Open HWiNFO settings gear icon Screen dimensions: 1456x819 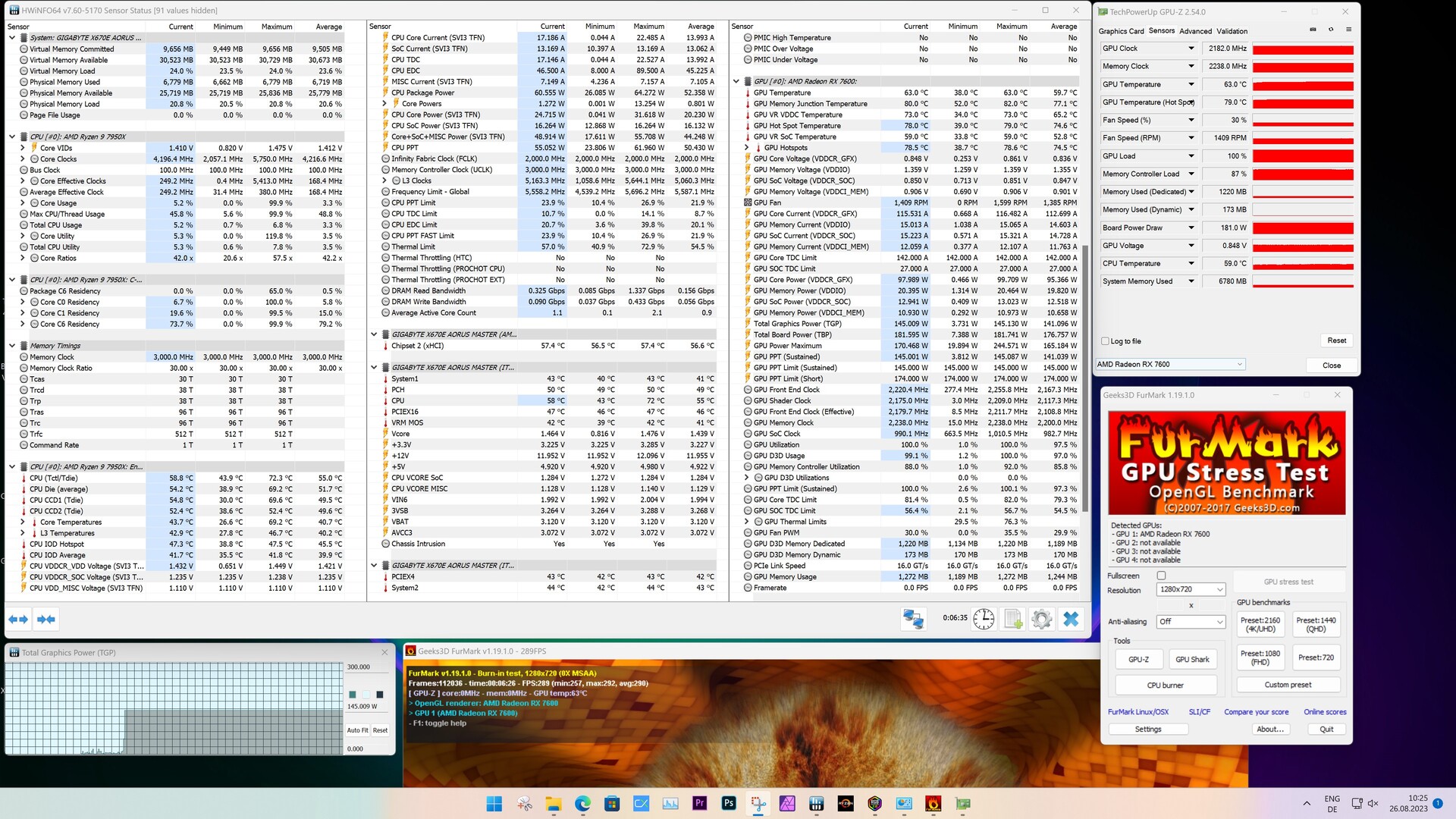[1042, 619]
